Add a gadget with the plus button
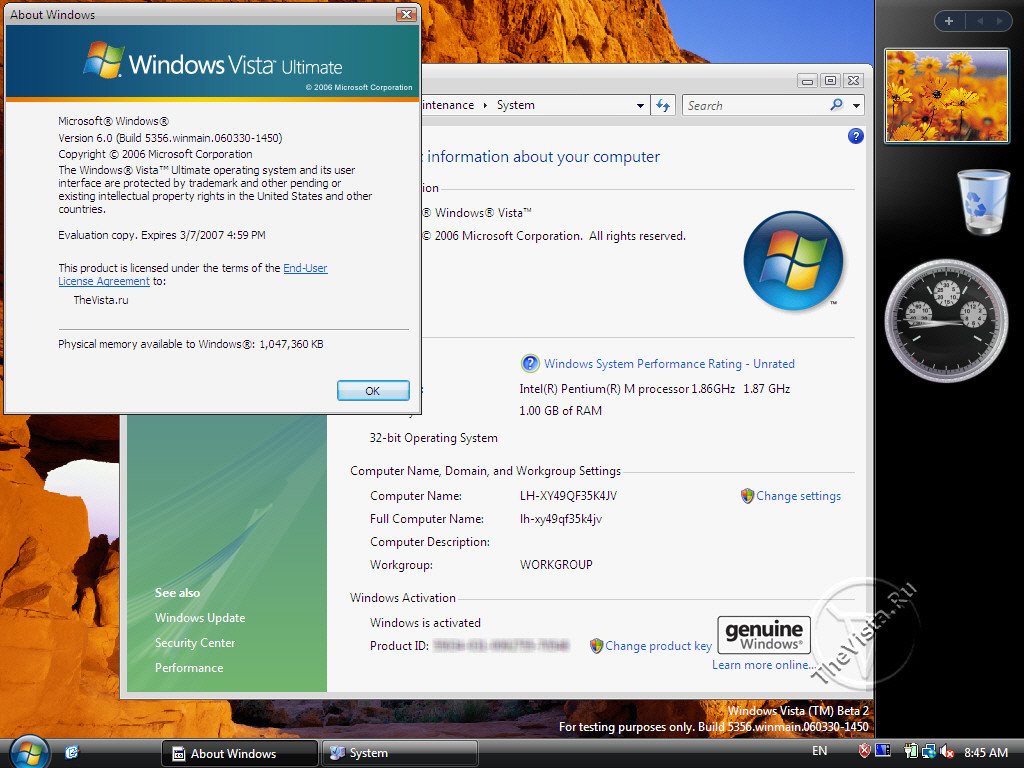The height and width of the screenshot is (768, 1024). point(949,21)
